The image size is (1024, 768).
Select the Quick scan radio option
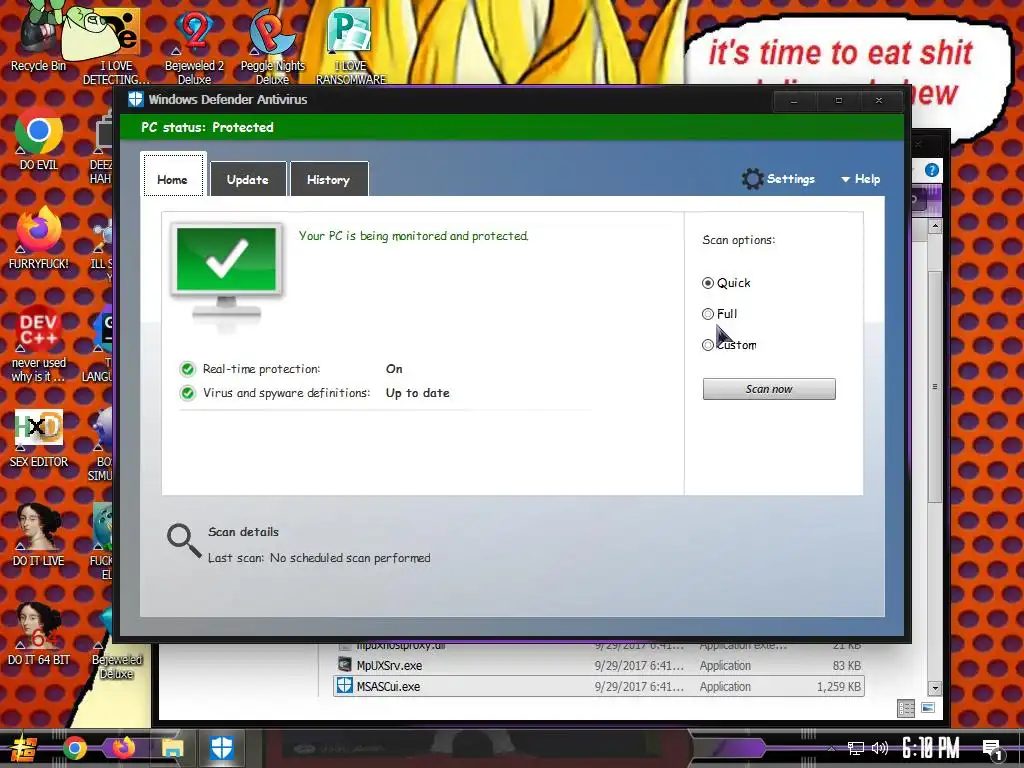coord(708,283)
